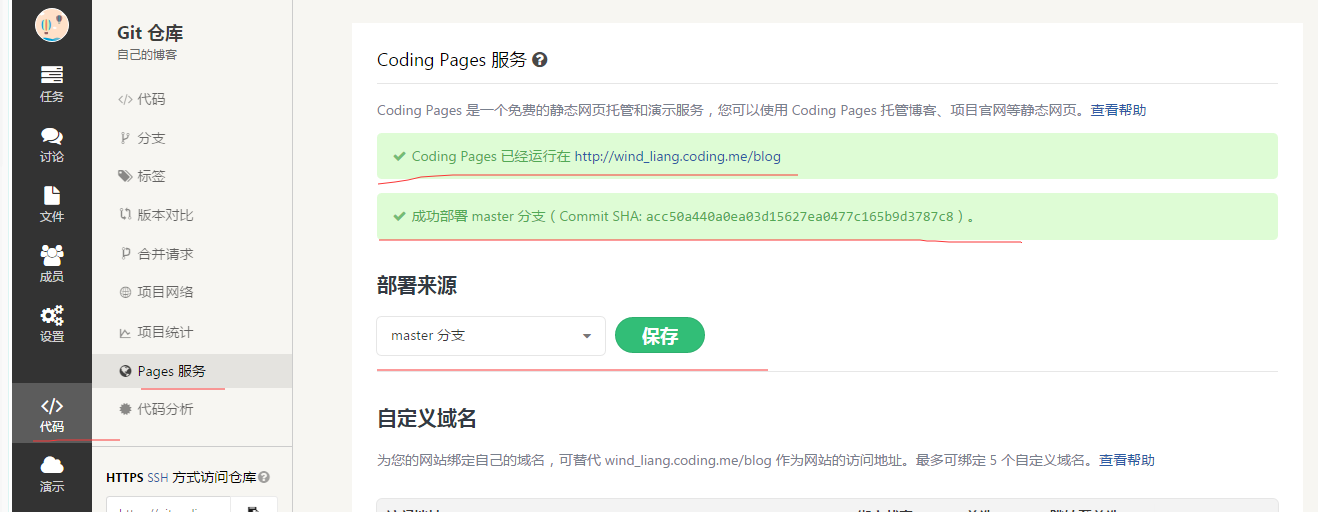Open the 设置 (Settings) gears icon
This screenshot has height=512, width=1318.
(x=51, y=324)
